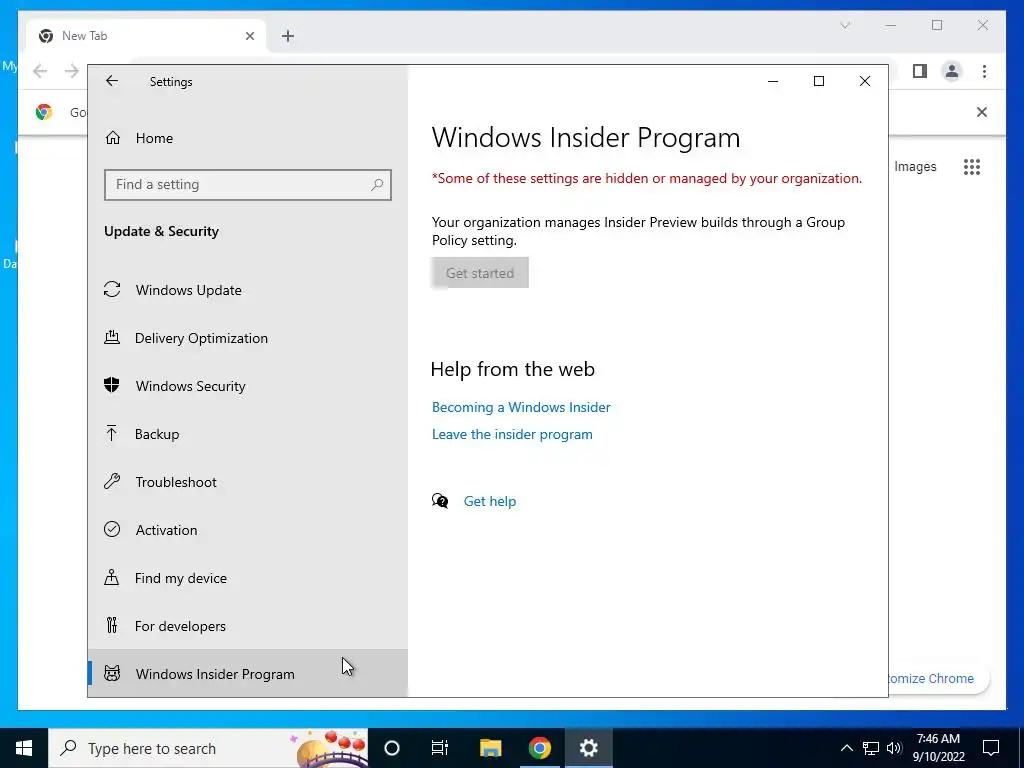Click the Troubleshoot wrench icon
This screenshot has height=768, width=1024.
click(x=112, y=481)
